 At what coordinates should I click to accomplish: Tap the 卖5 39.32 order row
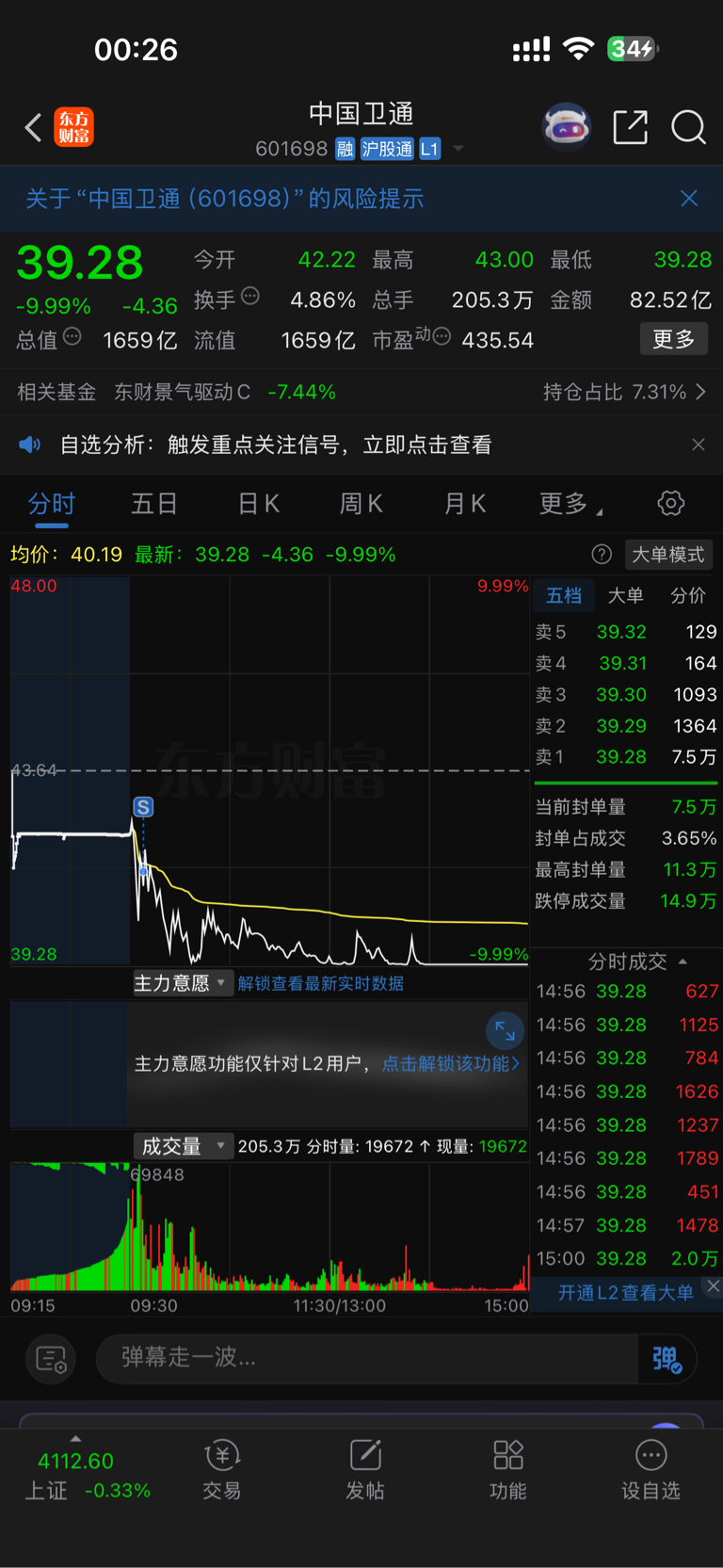point(626,632)
